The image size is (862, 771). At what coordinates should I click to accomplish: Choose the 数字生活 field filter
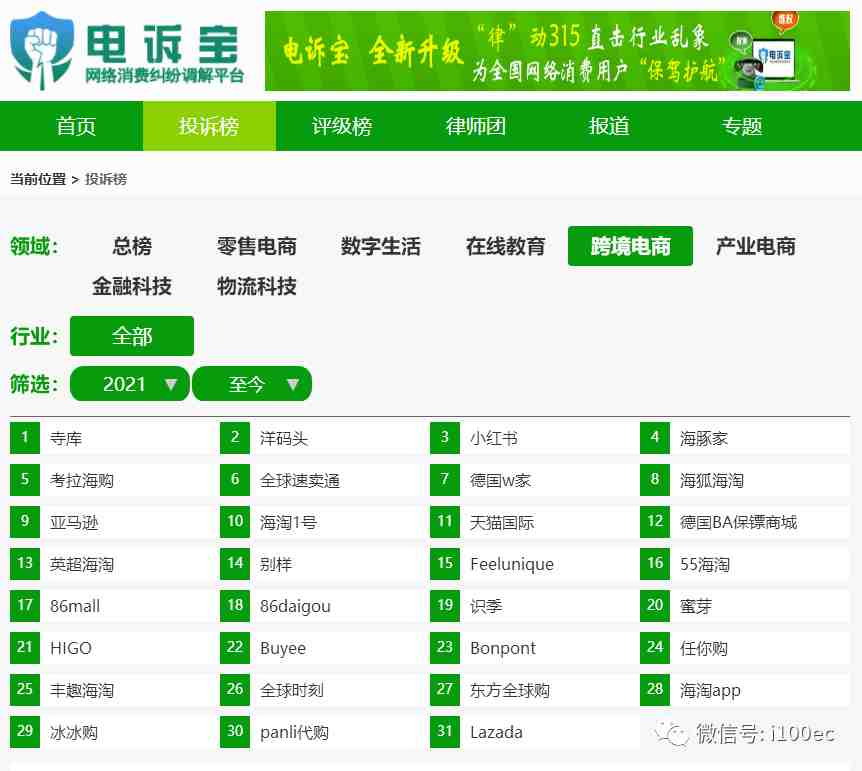pyautogui.click(x=380, y=246)
